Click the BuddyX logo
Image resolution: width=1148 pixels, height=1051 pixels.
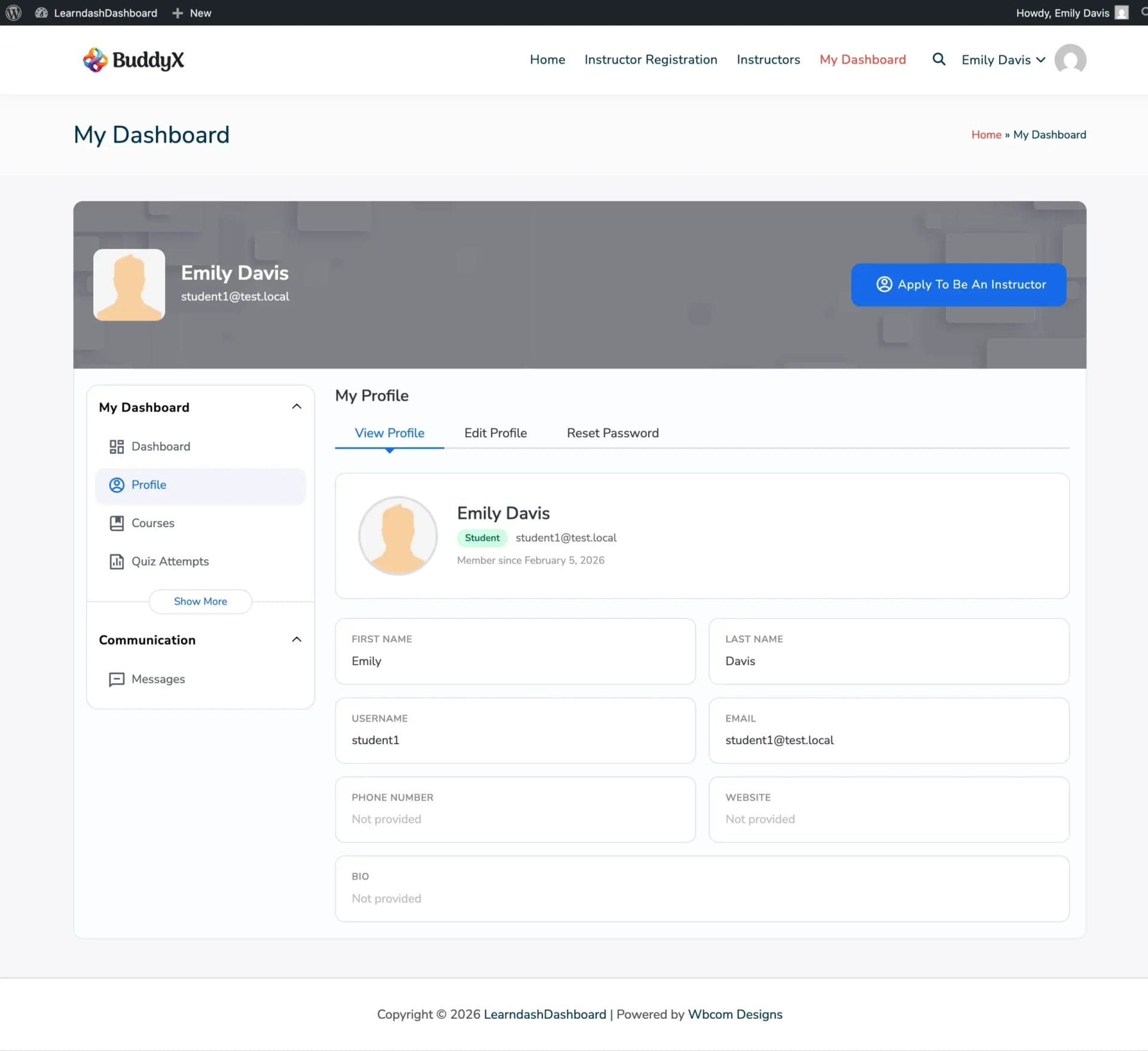(x=133, y=60)
